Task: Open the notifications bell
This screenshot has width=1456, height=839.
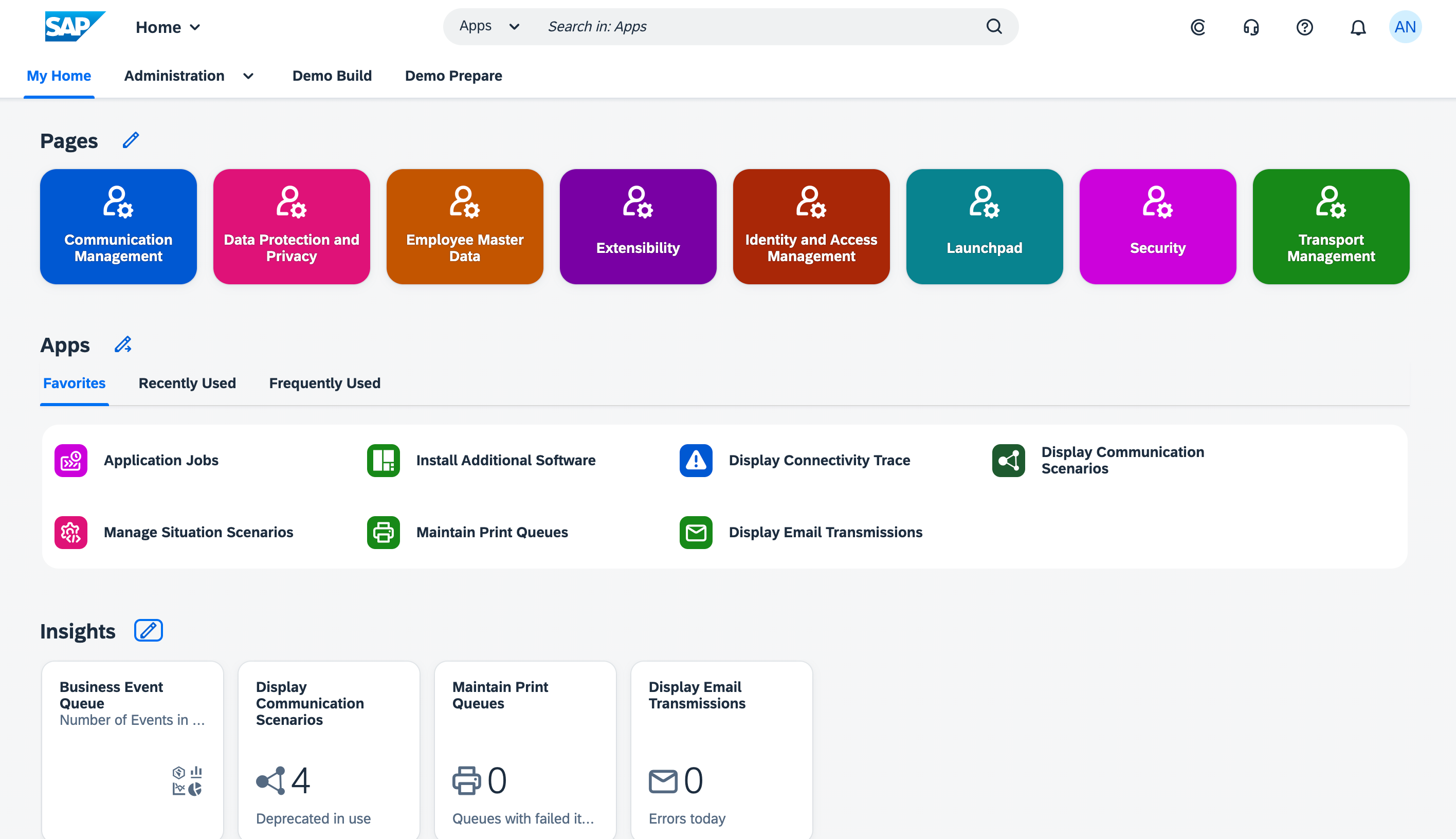Action: click(1357, 27)
